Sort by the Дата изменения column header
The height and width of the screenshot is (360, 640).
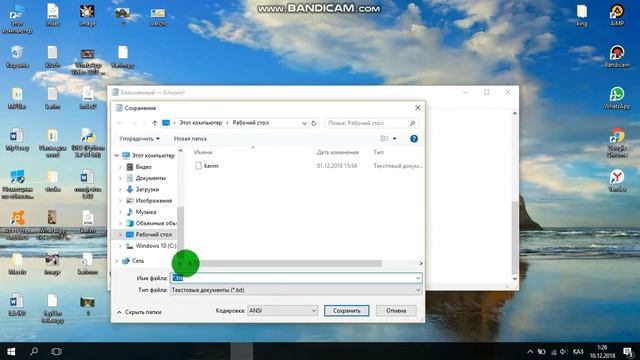coord(338,152)
